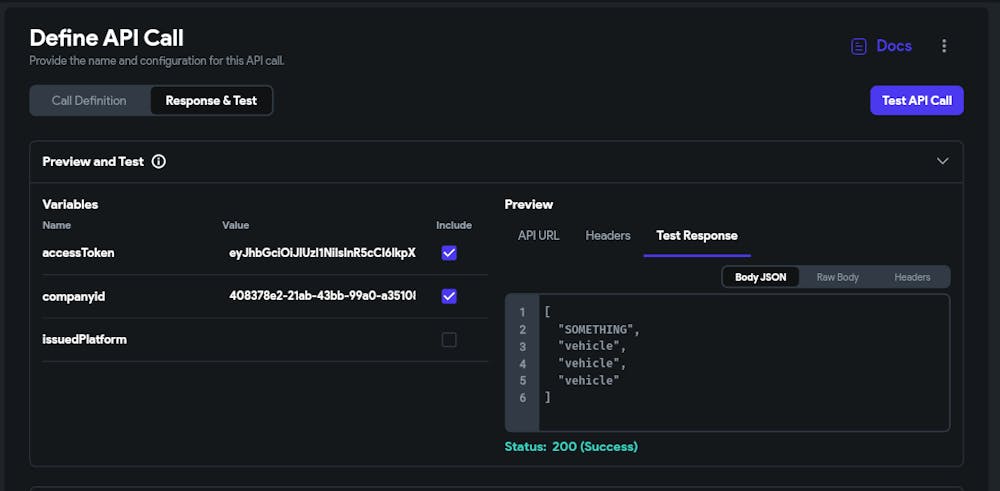This screenshot has width=1000, height=491.
Task: Click the companyid variable name
Action: pos(74,297)
